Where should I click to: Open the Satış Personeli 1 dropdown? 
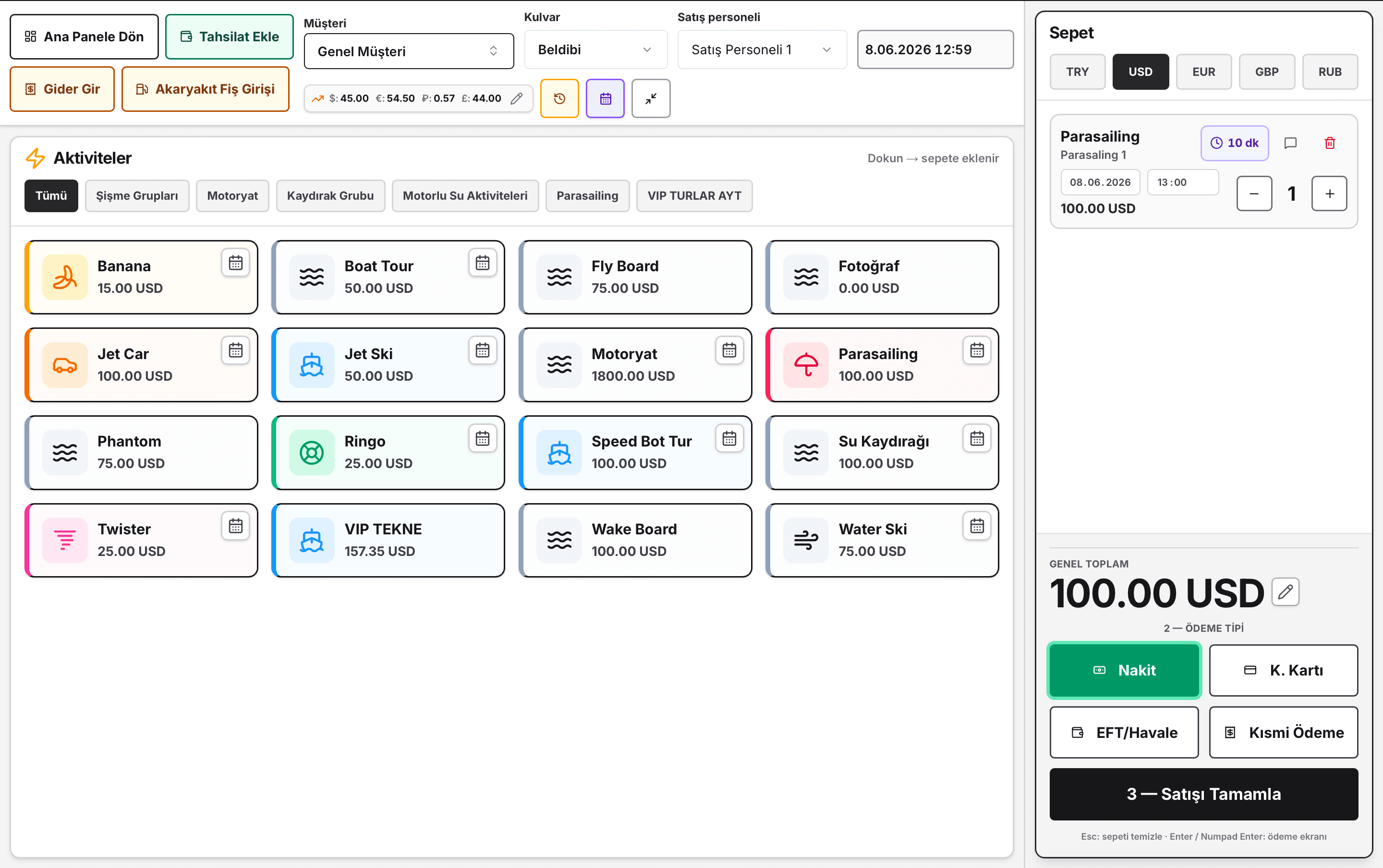(762, 50)
